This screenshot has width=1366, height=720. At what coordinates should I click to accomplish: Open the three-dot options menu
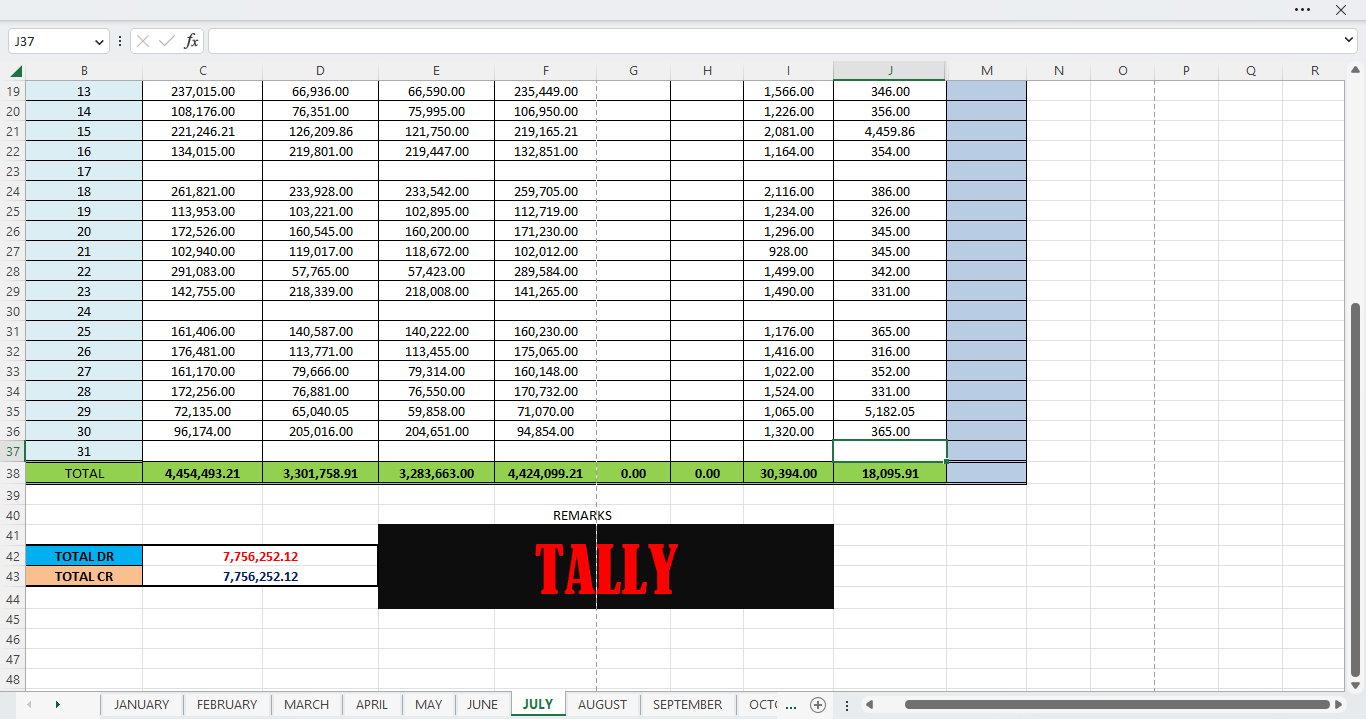click(1302, 9)
